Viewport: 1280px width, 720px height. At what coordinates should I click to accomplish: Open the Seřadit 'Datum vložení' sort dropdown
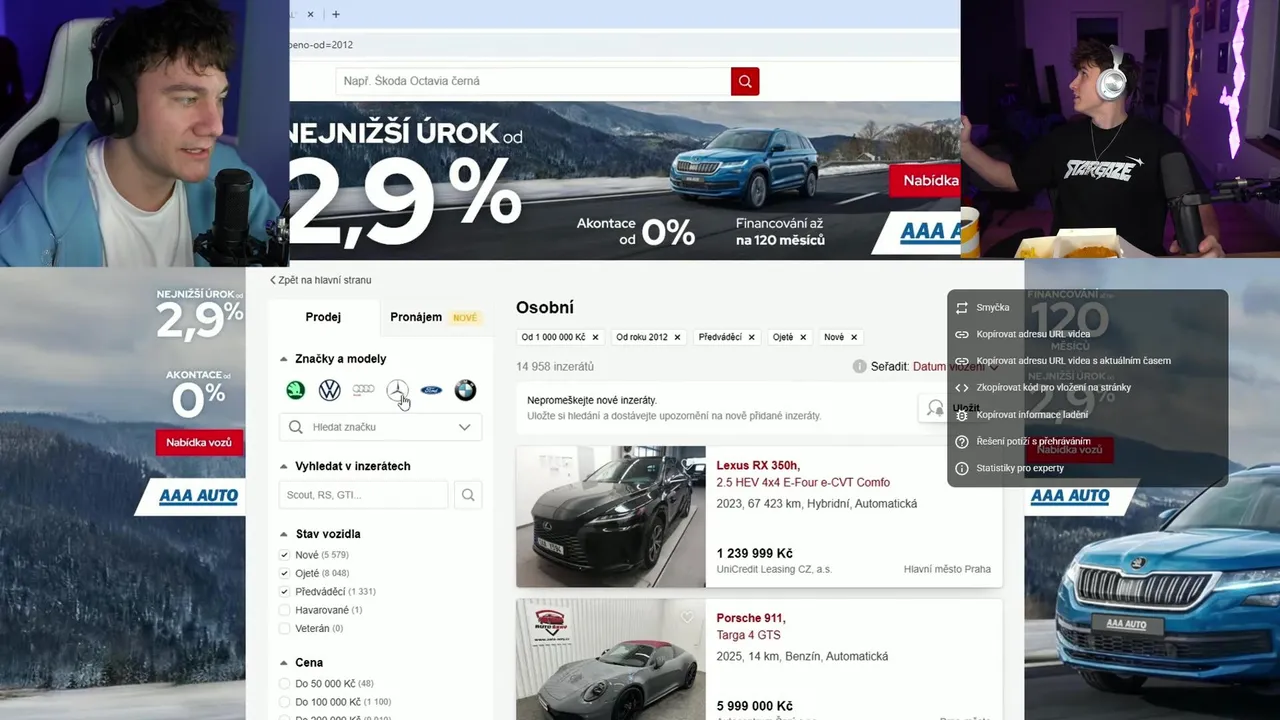tap(955, 367)
